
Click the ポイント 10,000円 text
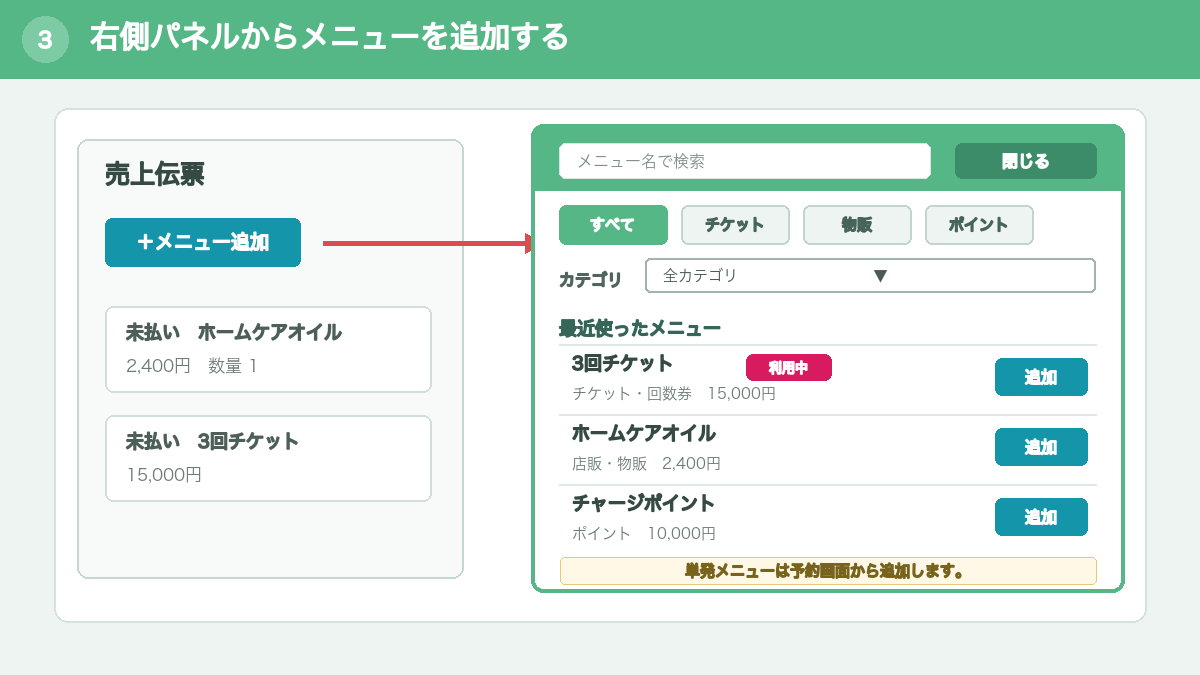[x=644, y=534]
